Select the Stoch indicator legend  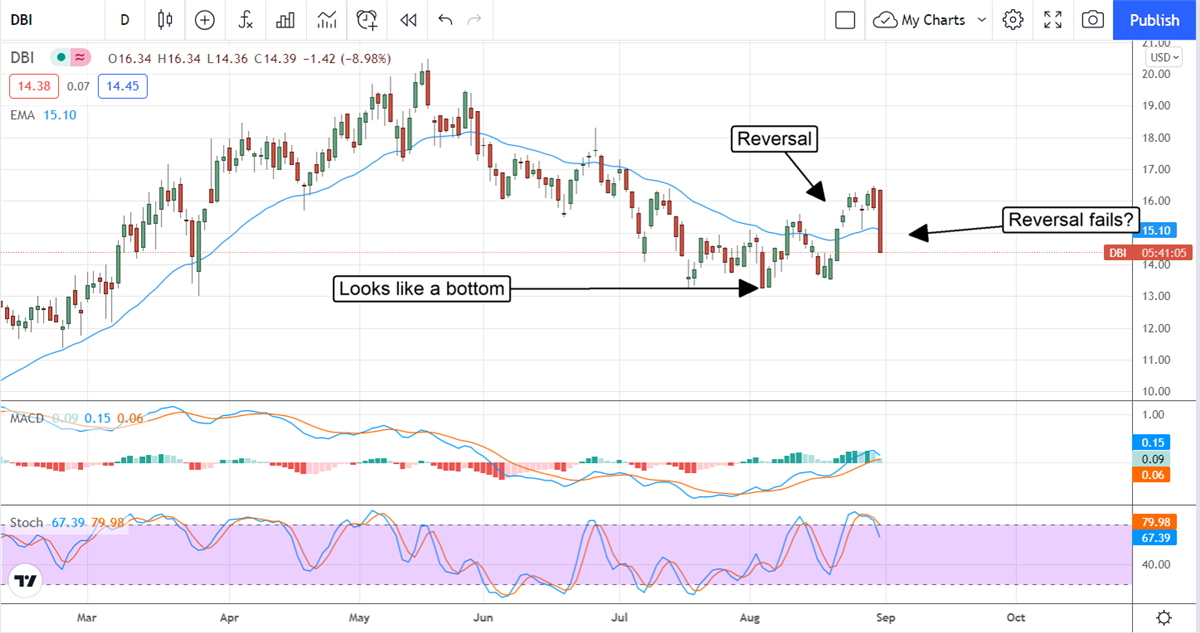67,523
